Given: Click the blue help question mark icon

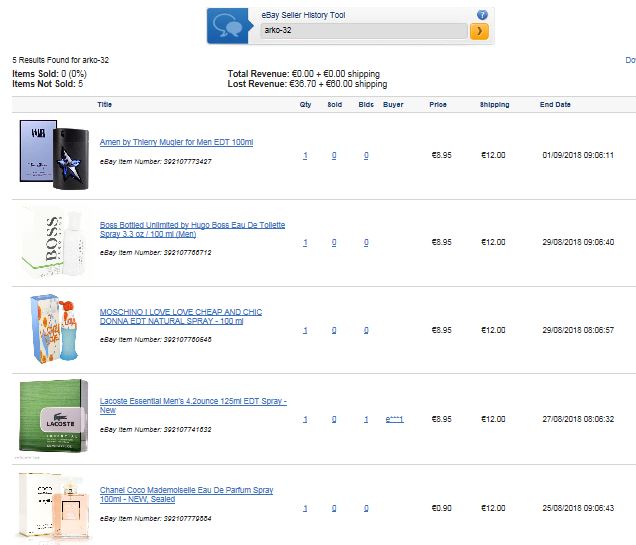Looking at the screenshot, I should coord(482,15).
